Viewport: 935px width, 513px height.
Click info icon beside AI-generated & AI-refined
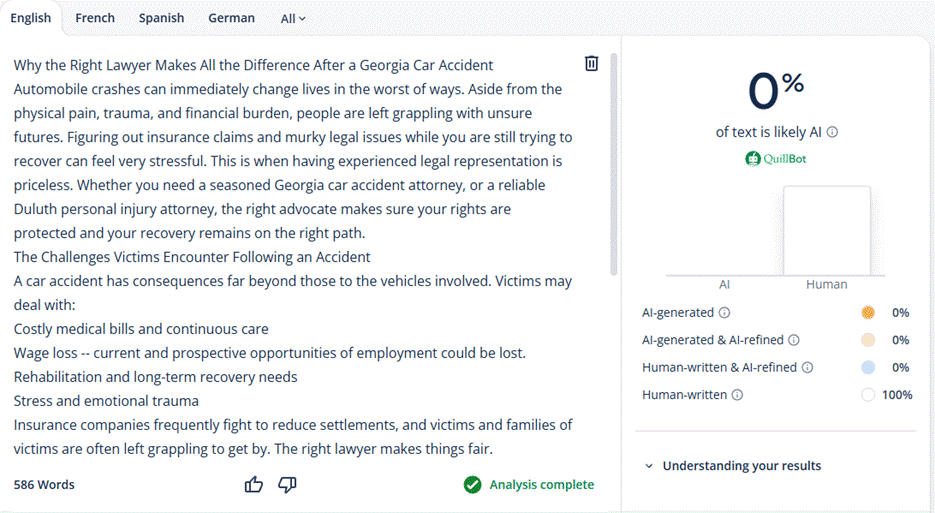pyautogui.click(x=794, y=340)
